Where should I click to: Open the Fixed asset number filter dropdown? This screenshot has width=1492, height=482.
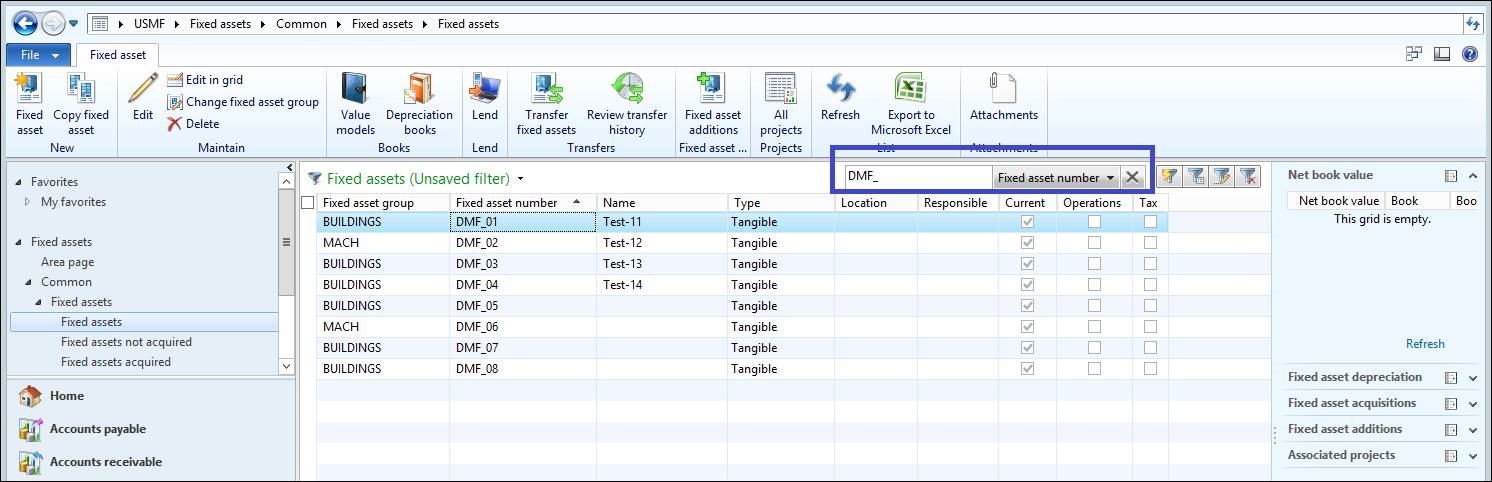tap(1056, 178)
